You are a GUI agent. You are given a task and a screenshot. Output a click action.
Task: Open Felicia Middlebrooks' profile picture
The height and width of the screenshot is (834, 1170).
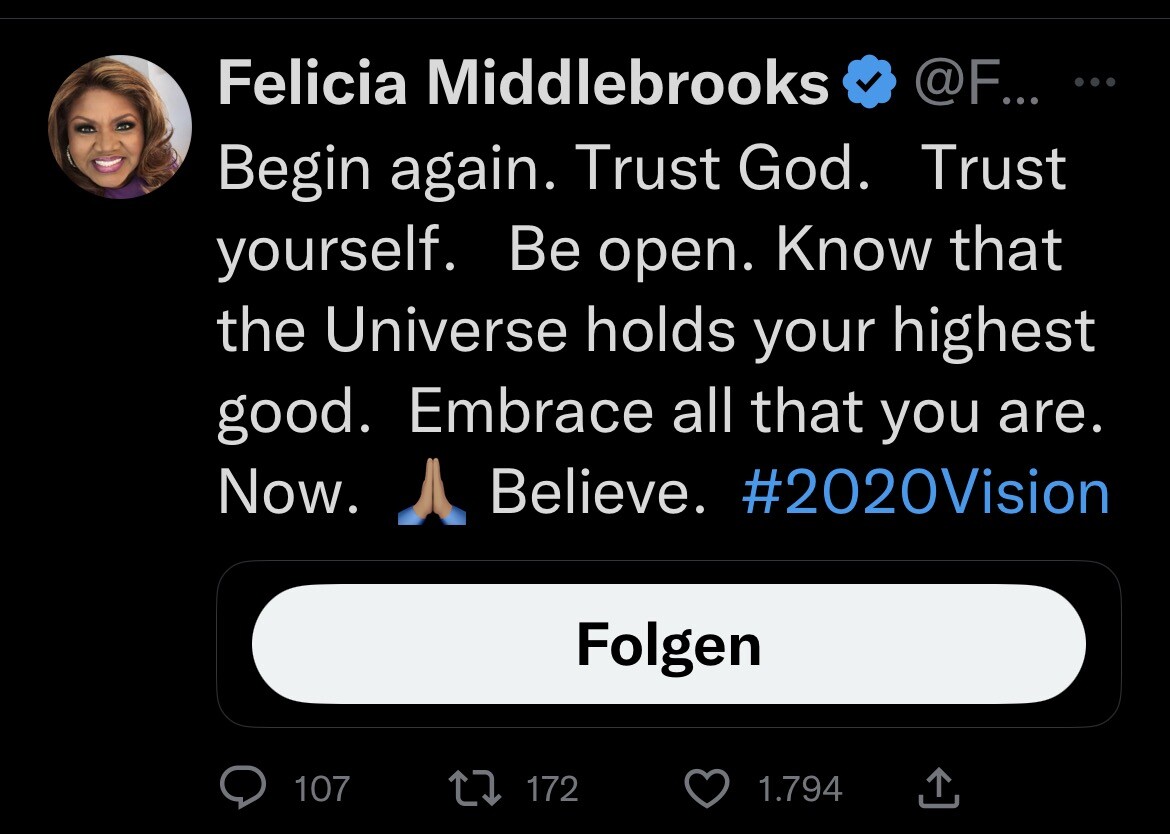tap(121, 127)
